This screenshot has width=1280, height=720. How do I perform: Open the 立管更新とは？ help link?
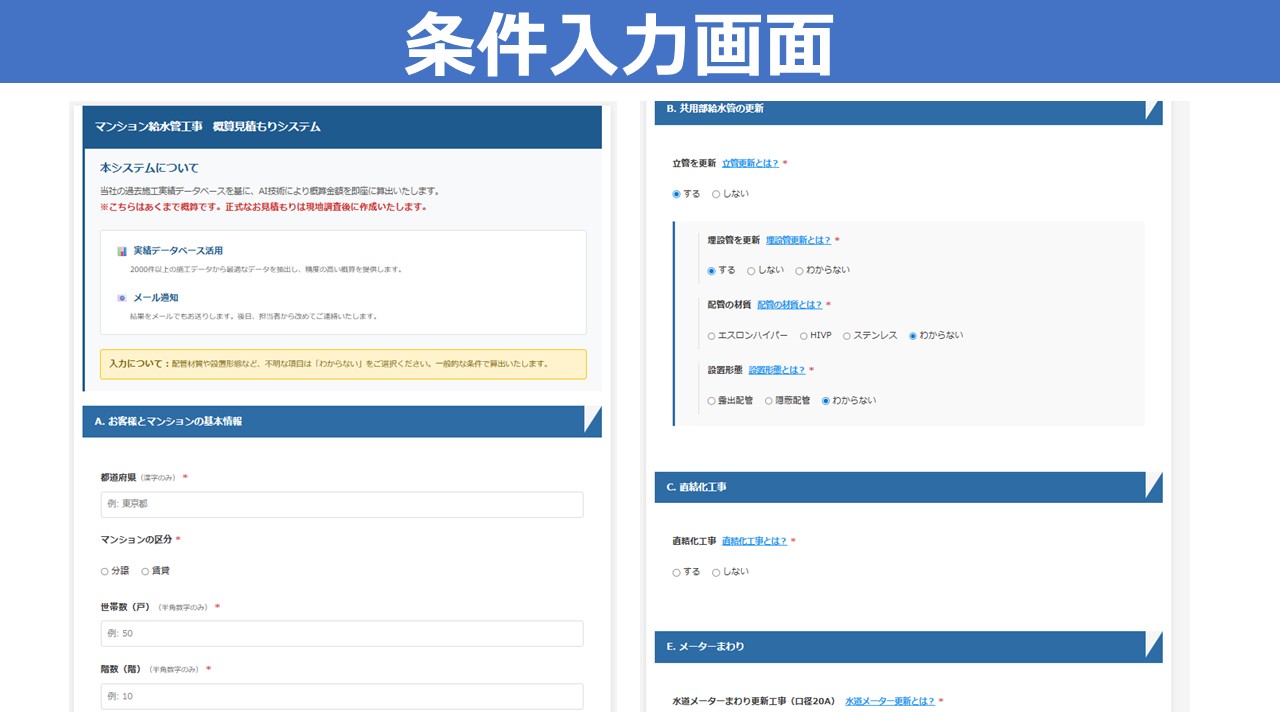pyautogui.click(x=750, y=163)
